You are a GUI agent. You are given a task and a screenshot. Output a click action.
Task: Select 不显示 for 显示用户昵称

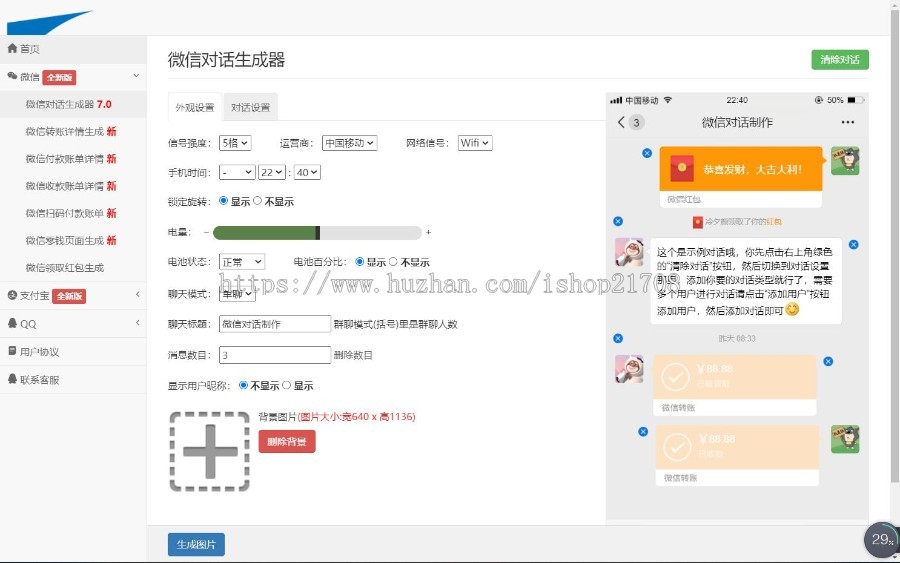pyautogui.click(x=243, y=385)
